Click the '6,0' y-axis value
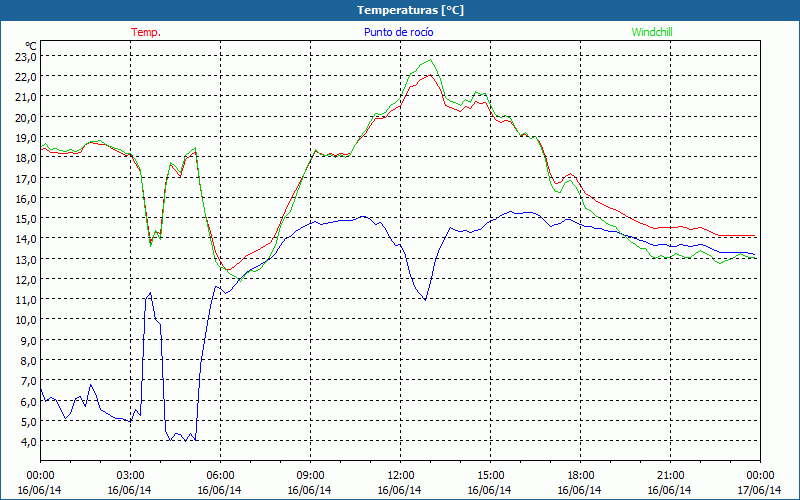Viewport: 800px width, 500px height. (x=29, y=401)
